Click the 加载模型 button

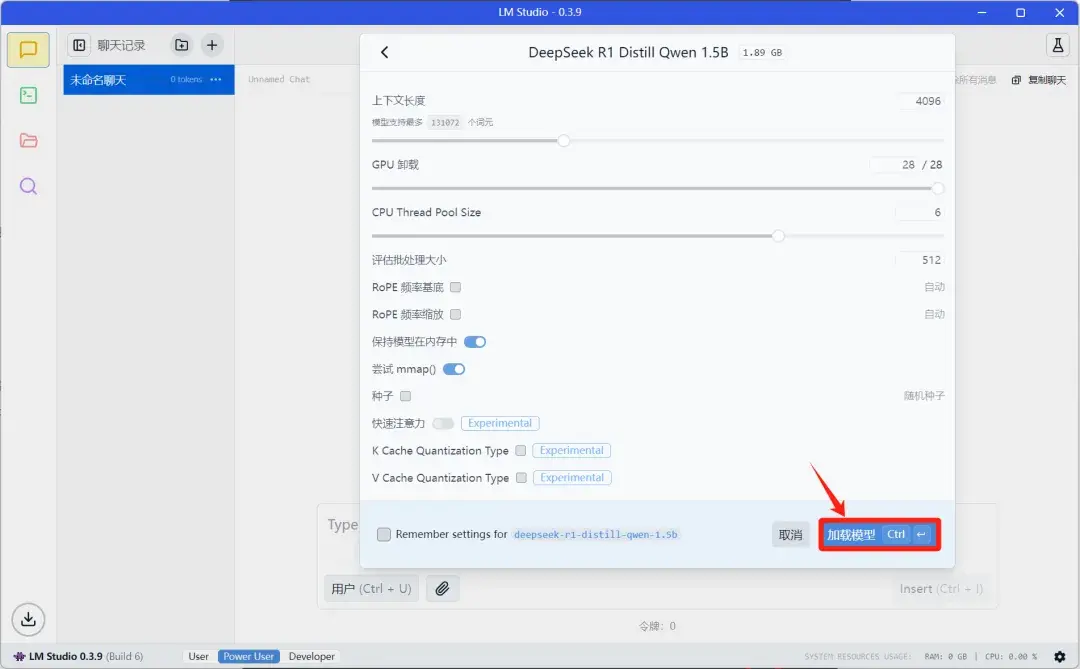click(x=880, y=535)
